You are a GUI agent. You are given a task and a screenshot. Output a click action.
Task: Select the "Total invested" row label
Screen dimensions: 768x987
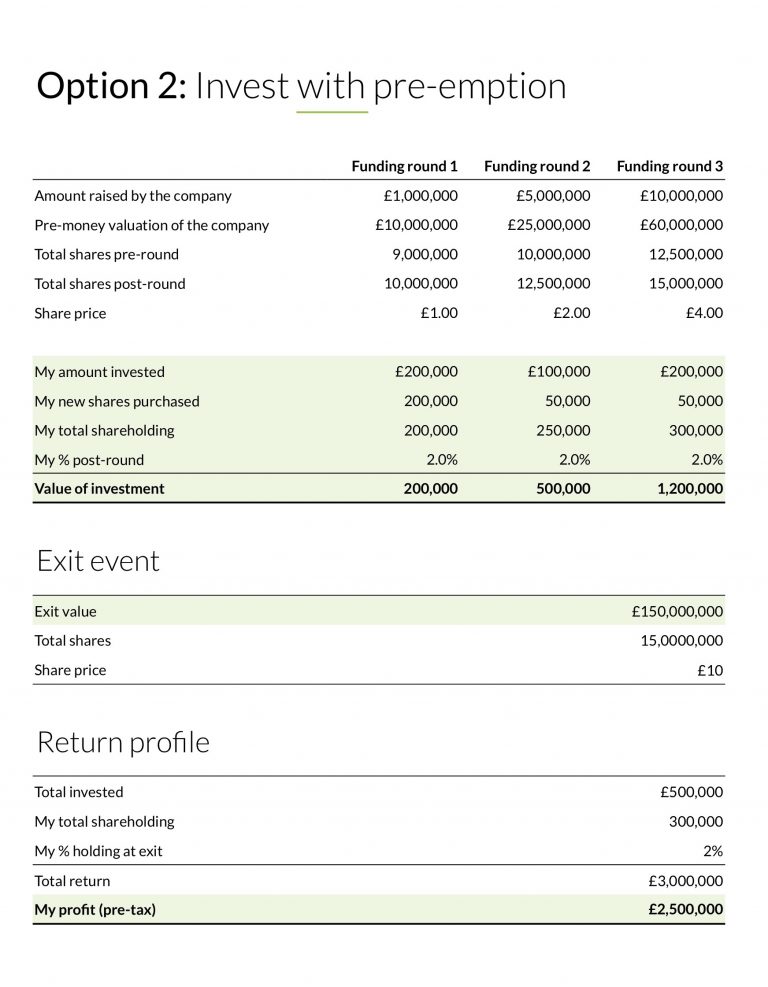pos(79,792)
